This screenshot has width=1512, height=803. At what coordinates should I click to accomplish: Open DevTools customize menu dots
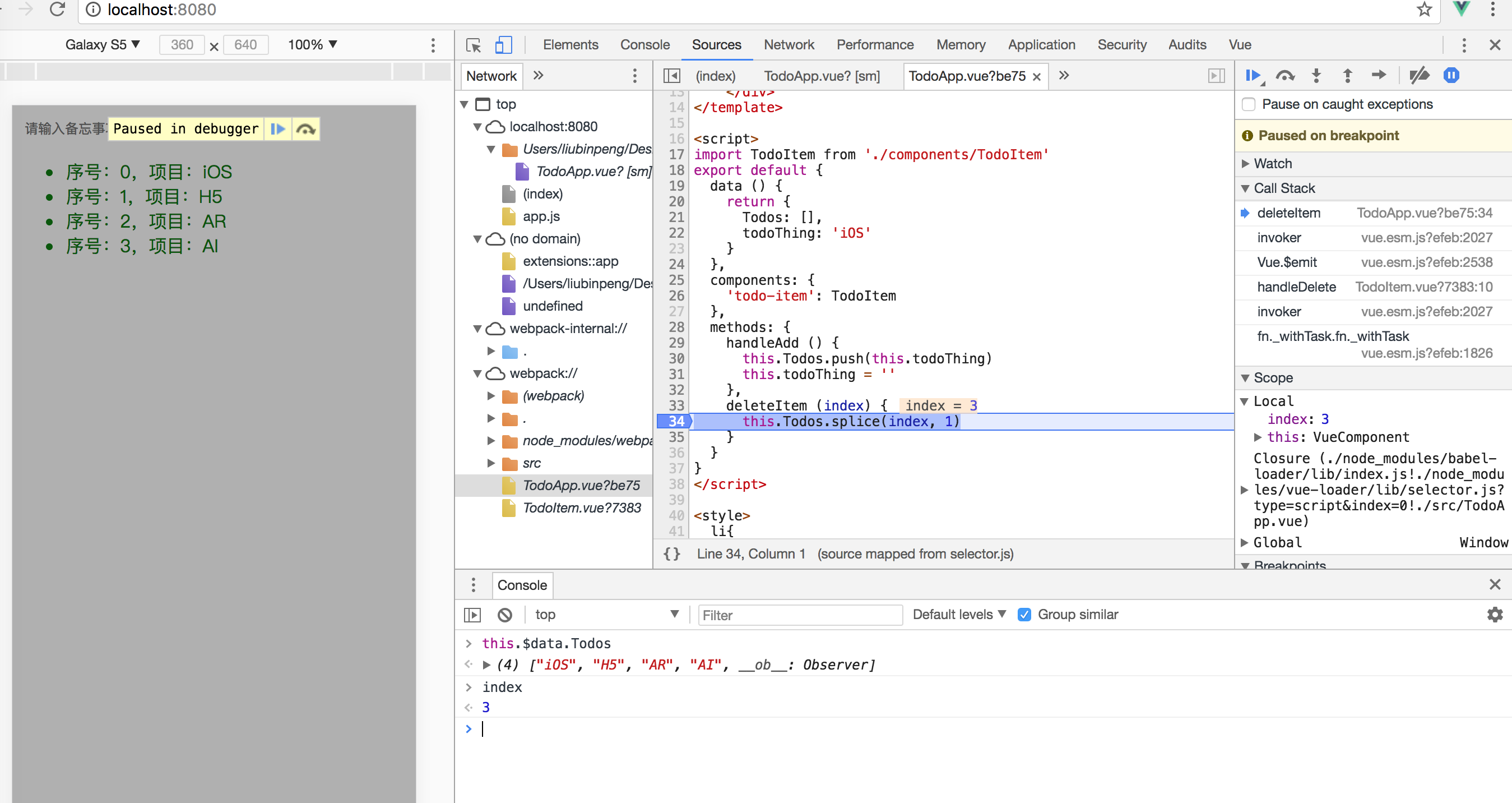1464,45
